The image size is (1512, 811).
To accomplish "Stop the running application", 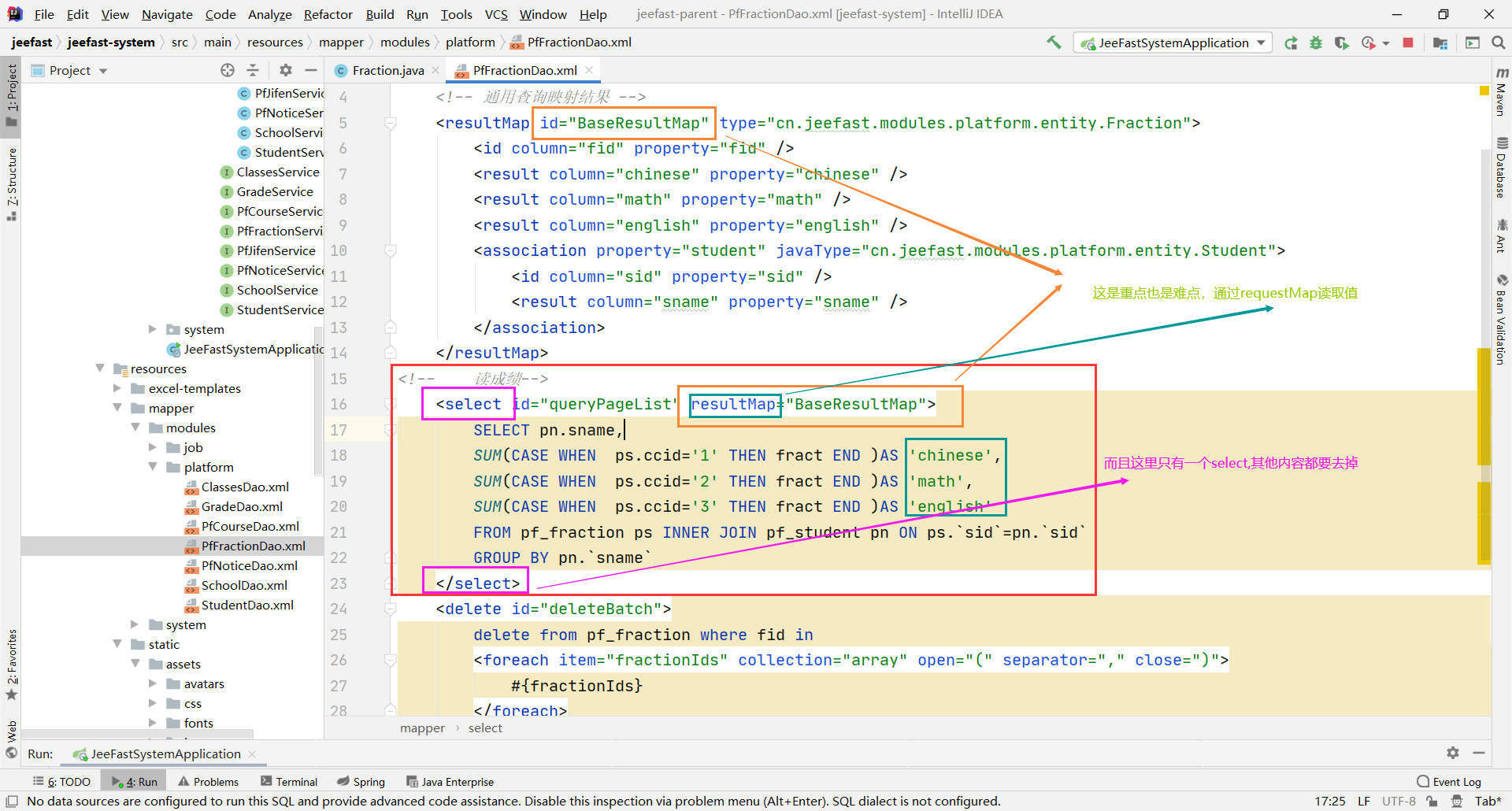I will [1408, 43].
